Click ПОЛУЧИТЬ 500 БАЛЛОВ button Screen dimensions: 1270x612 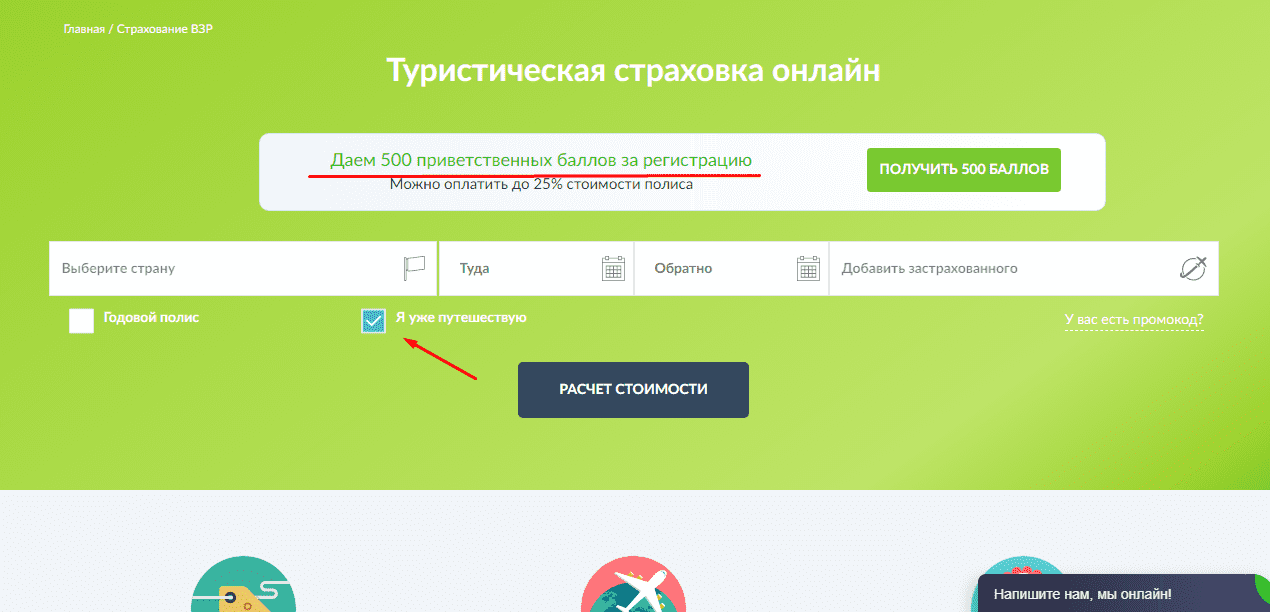click(964, 170)
